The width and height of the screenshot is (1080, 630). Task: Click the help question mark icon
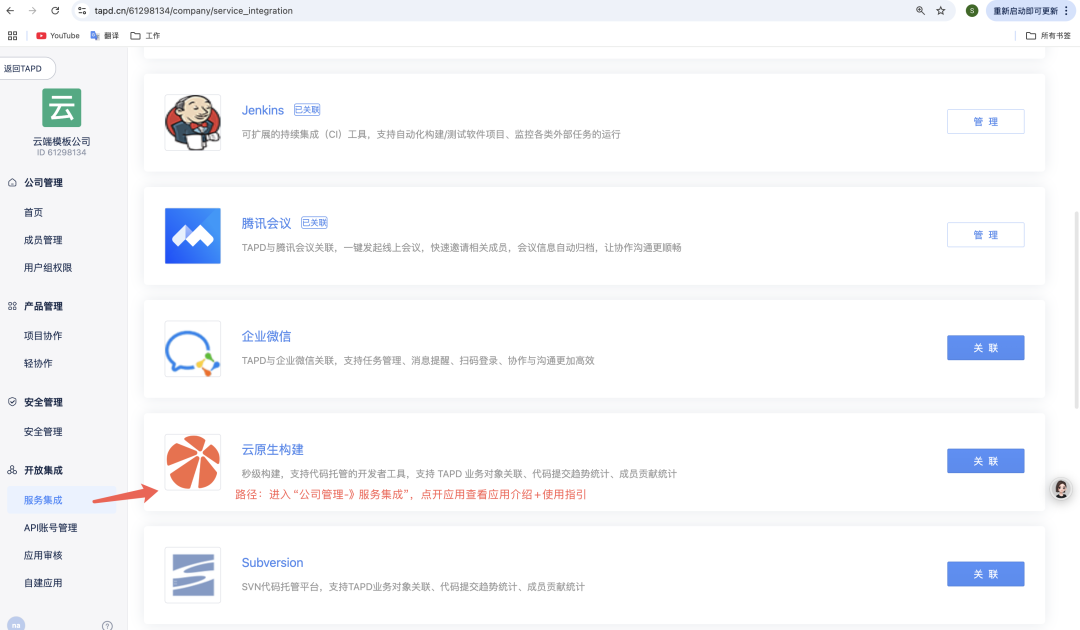click(107, 625)
